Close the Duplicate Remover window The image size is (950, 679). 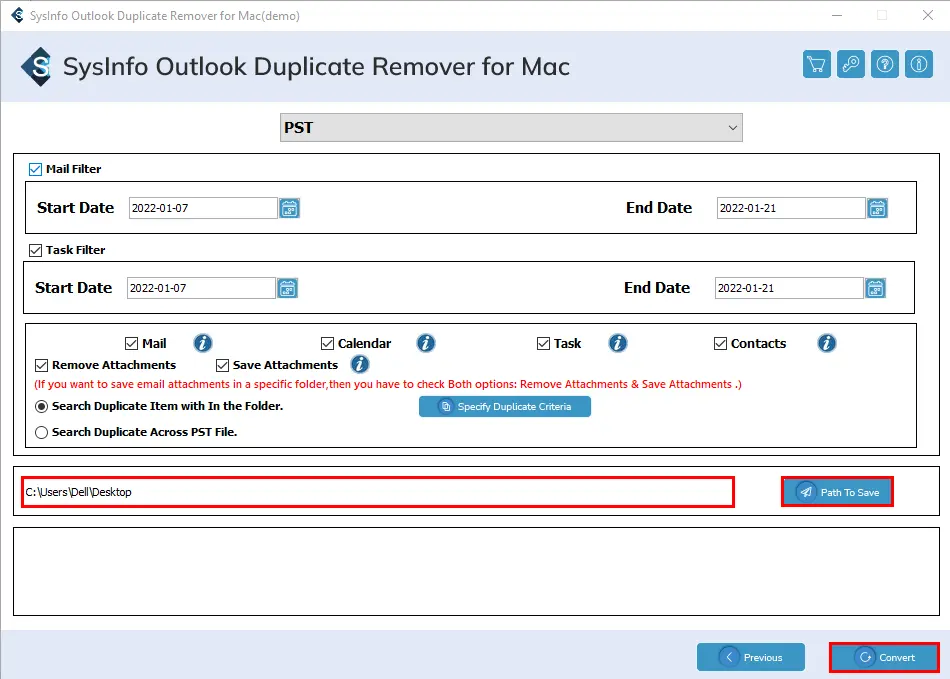coord(928,16)
